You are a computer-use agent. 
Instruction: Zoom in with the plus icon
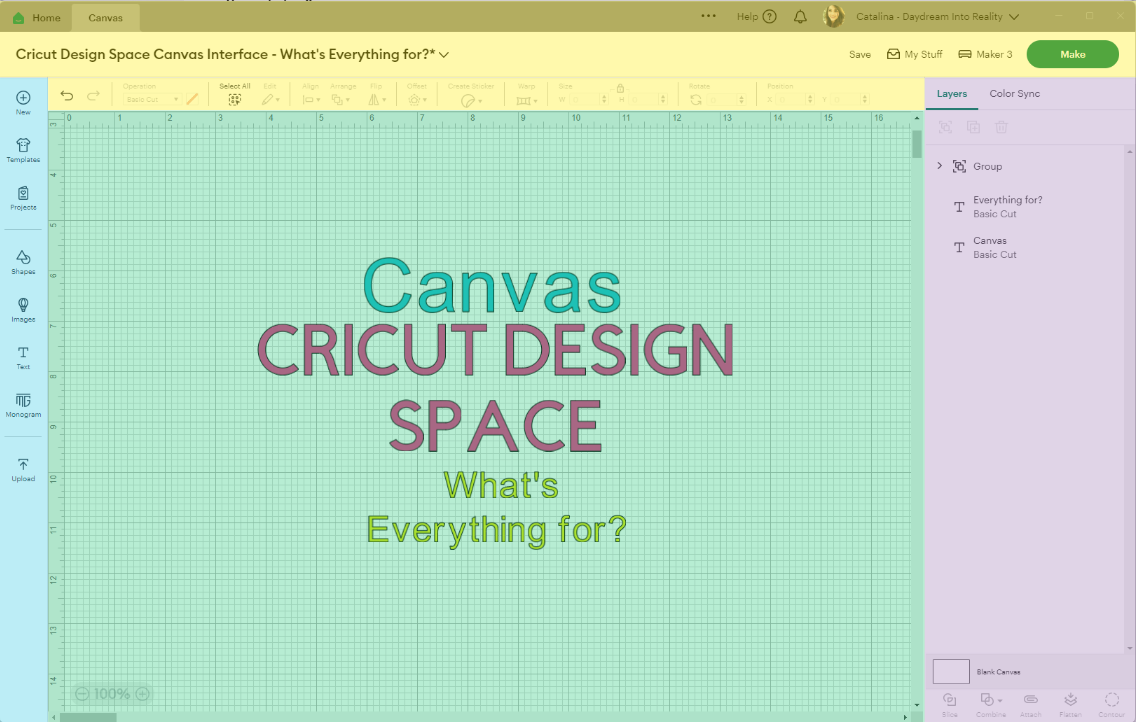(143, 694)
